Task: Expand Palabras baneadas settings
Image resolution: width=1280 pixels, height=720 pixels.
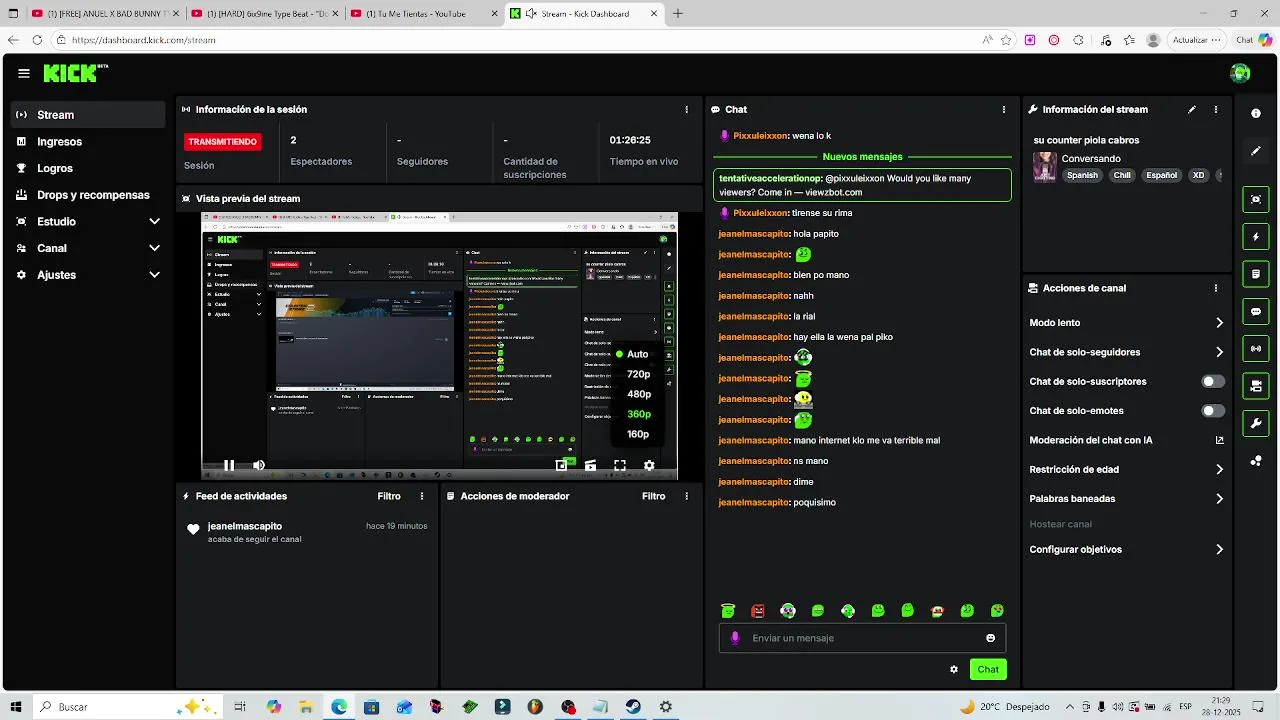Action: coord(1219,498)
